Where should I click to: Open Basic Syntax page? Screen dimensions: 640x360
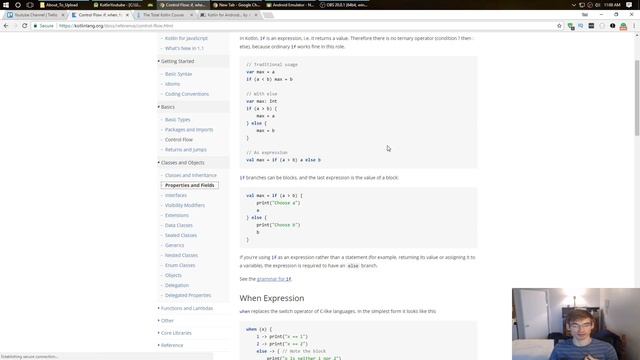[x=178, y=74]
